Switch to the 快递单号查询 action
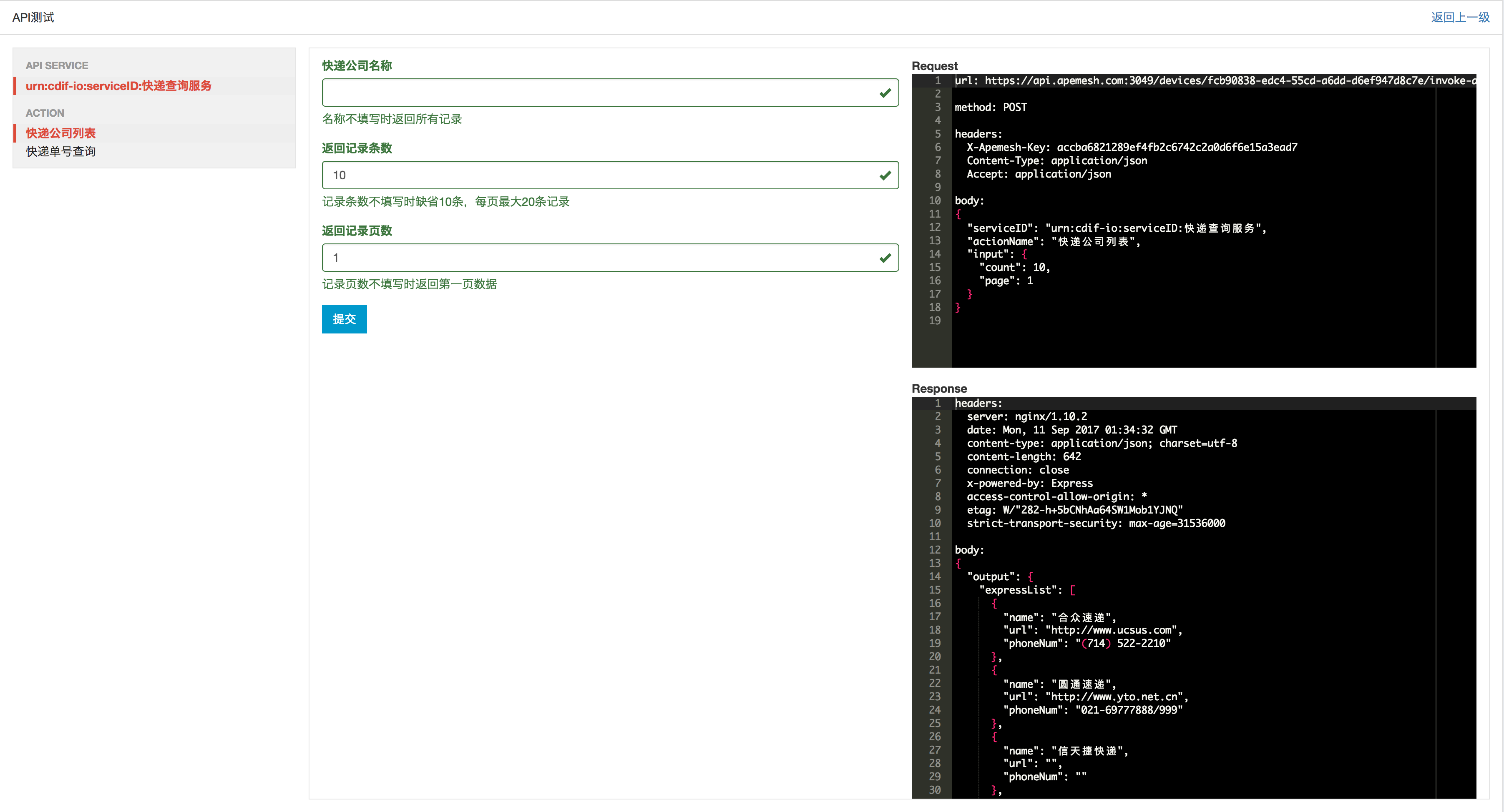The image size is (1504, 812). click(61, 152)
